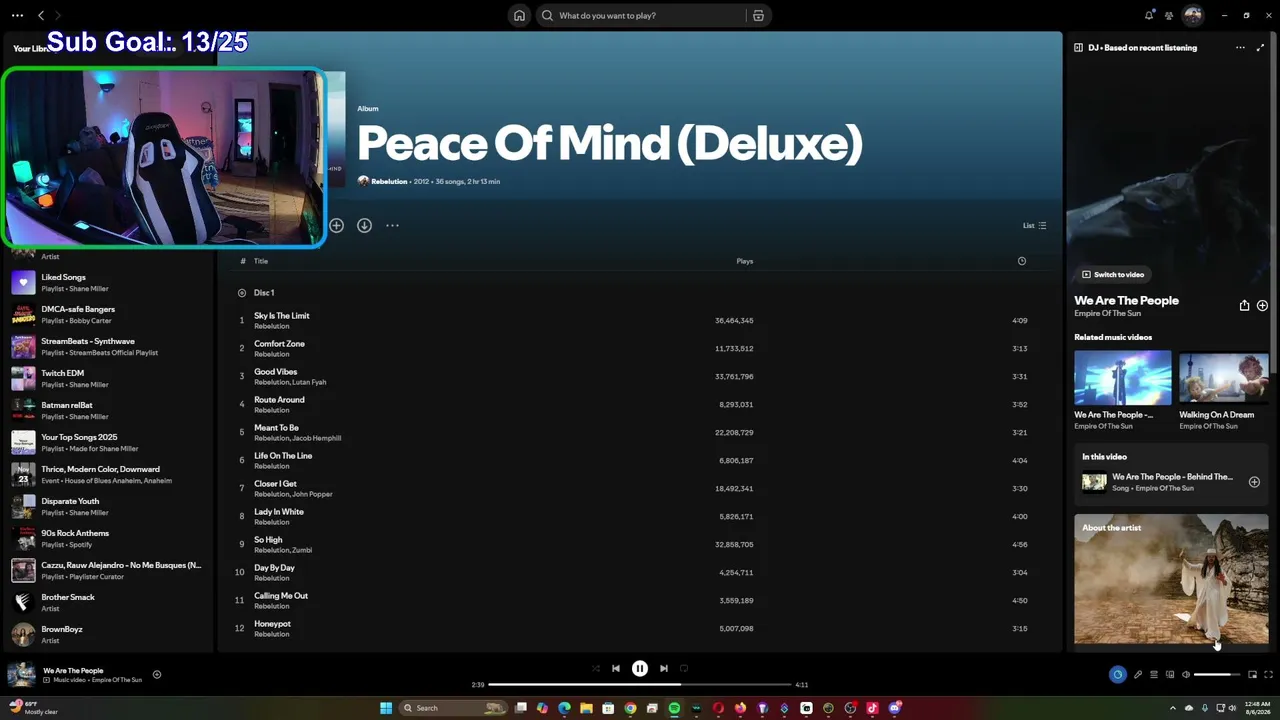
Task: Open the Browse icon in the search bar
Action: 758,16
